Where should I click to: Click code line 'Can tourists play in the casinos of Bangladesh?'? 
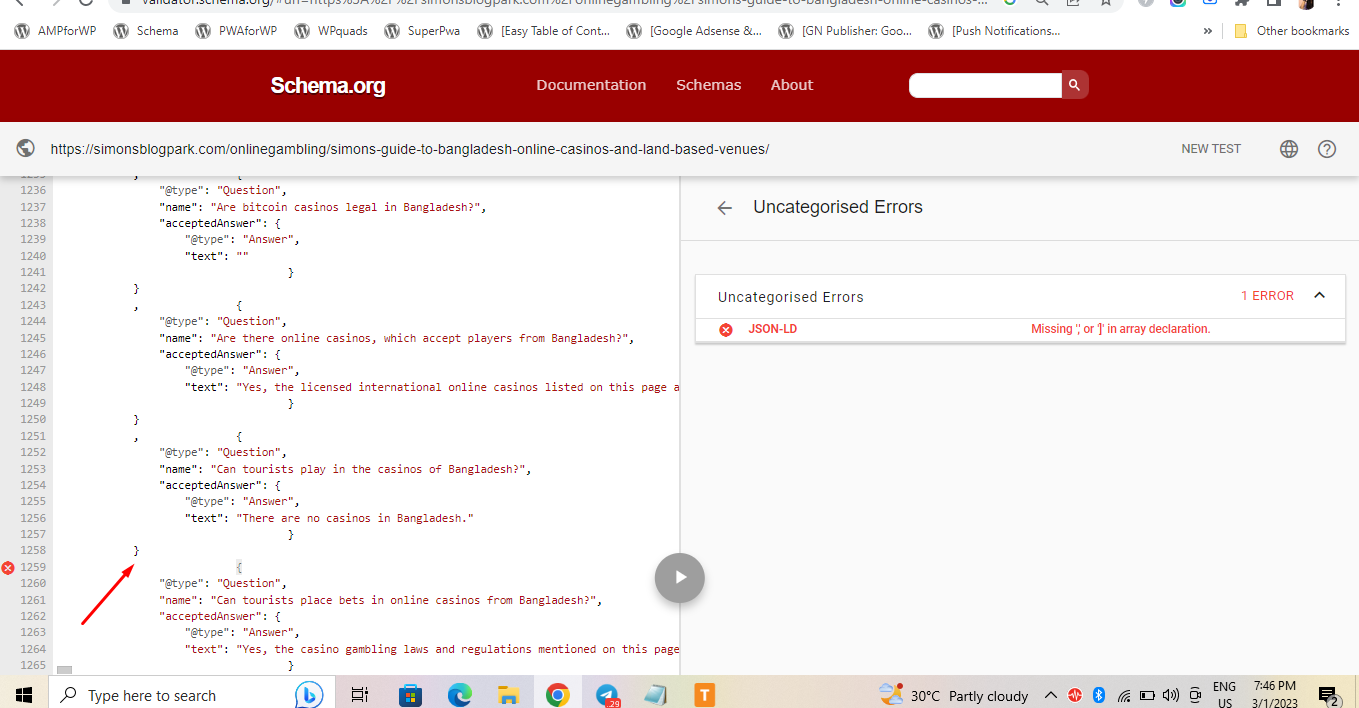coord(345,469)
